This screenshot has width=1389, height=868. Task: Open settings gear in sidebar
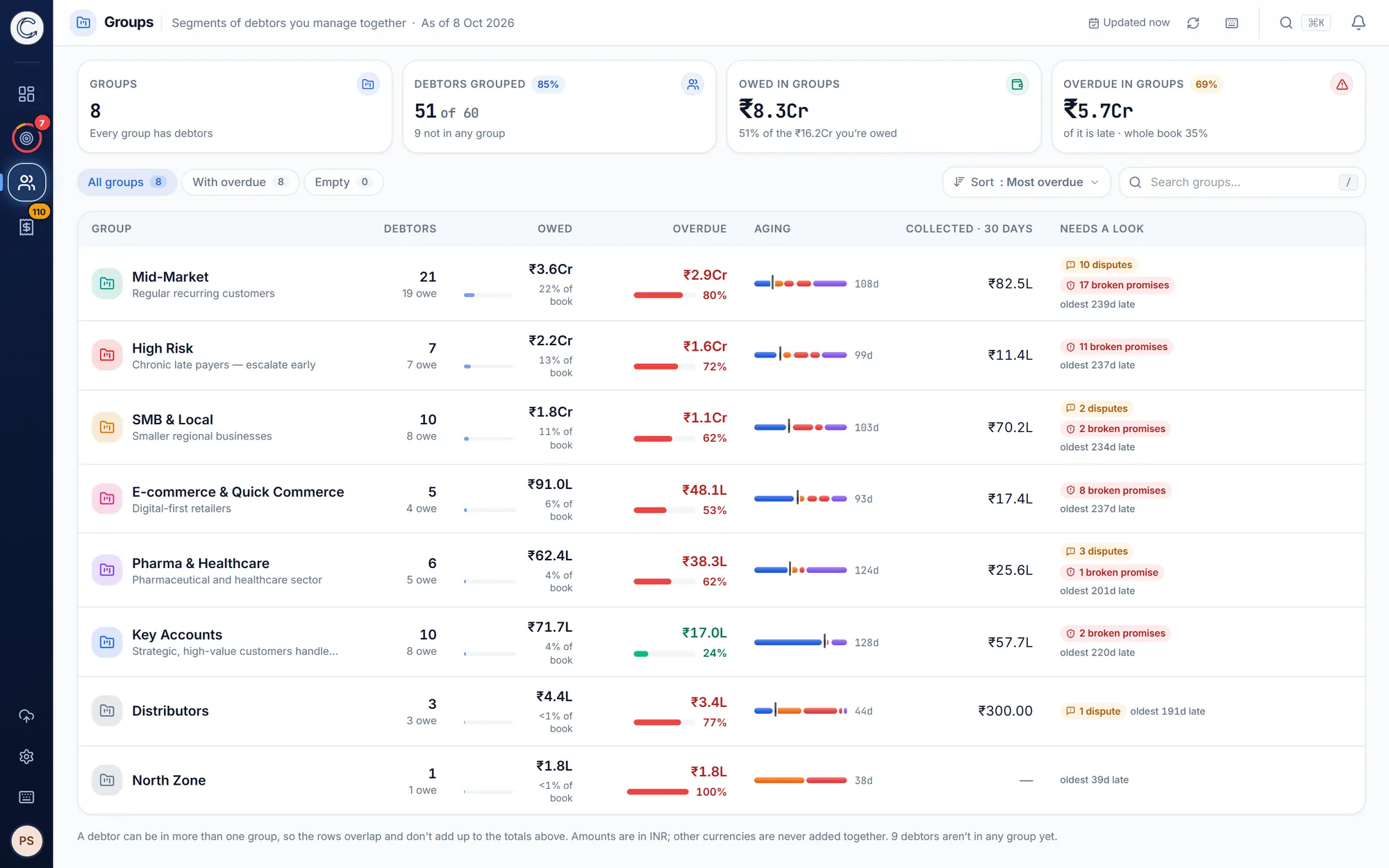coord(26,756)
